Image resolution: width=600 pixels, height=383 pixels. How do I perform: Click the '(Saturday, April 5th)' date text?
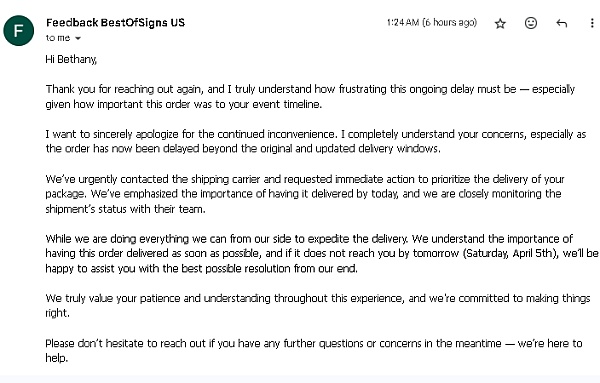[x=511, y=253]
